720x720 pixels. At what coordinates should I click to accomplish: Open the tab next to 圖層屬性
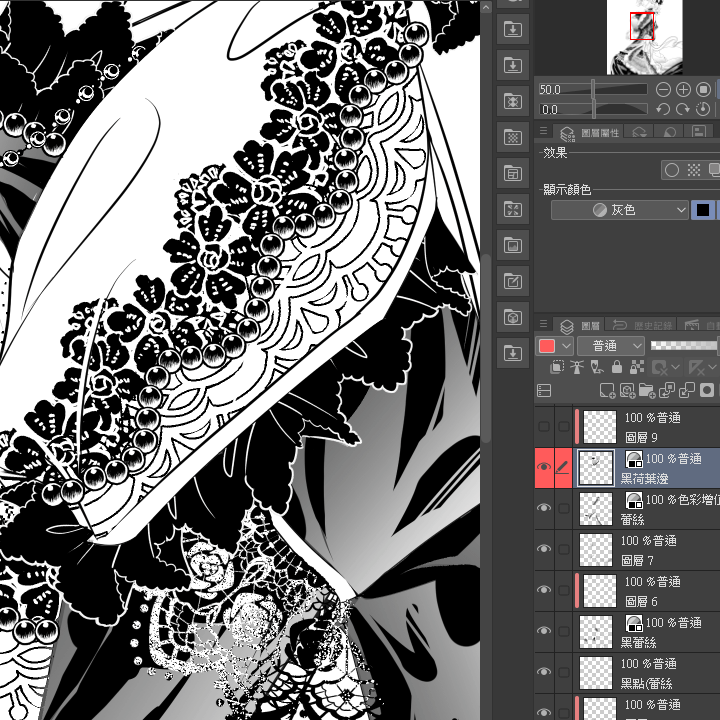coord(639,132)
